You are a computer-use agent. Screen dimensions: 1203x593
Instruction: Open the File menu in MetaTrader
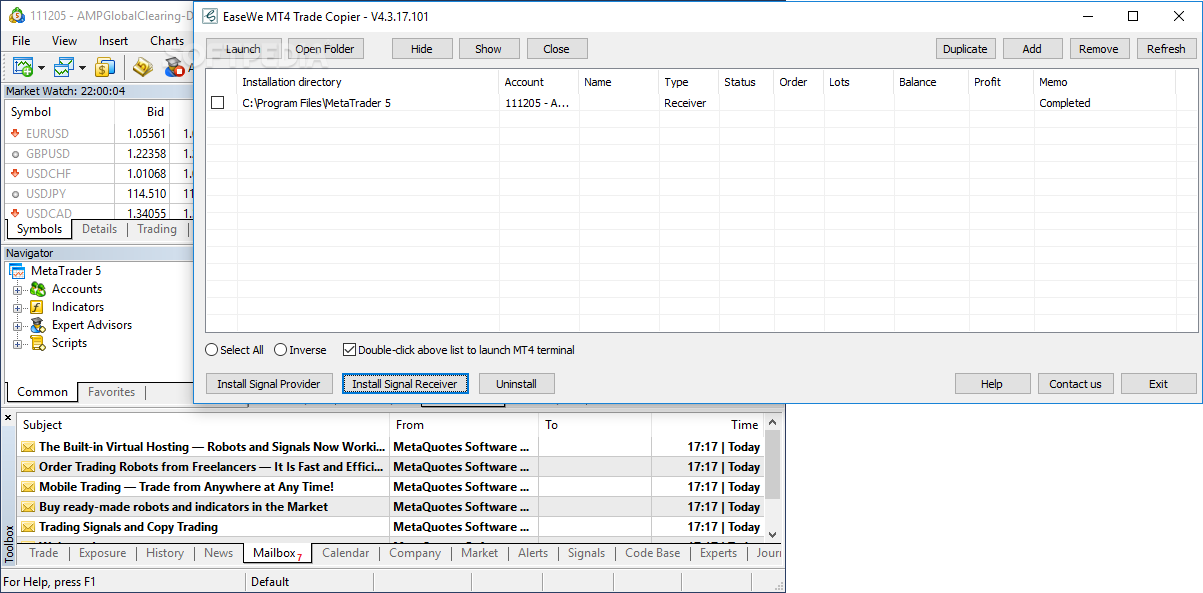(x=21, y=41)
